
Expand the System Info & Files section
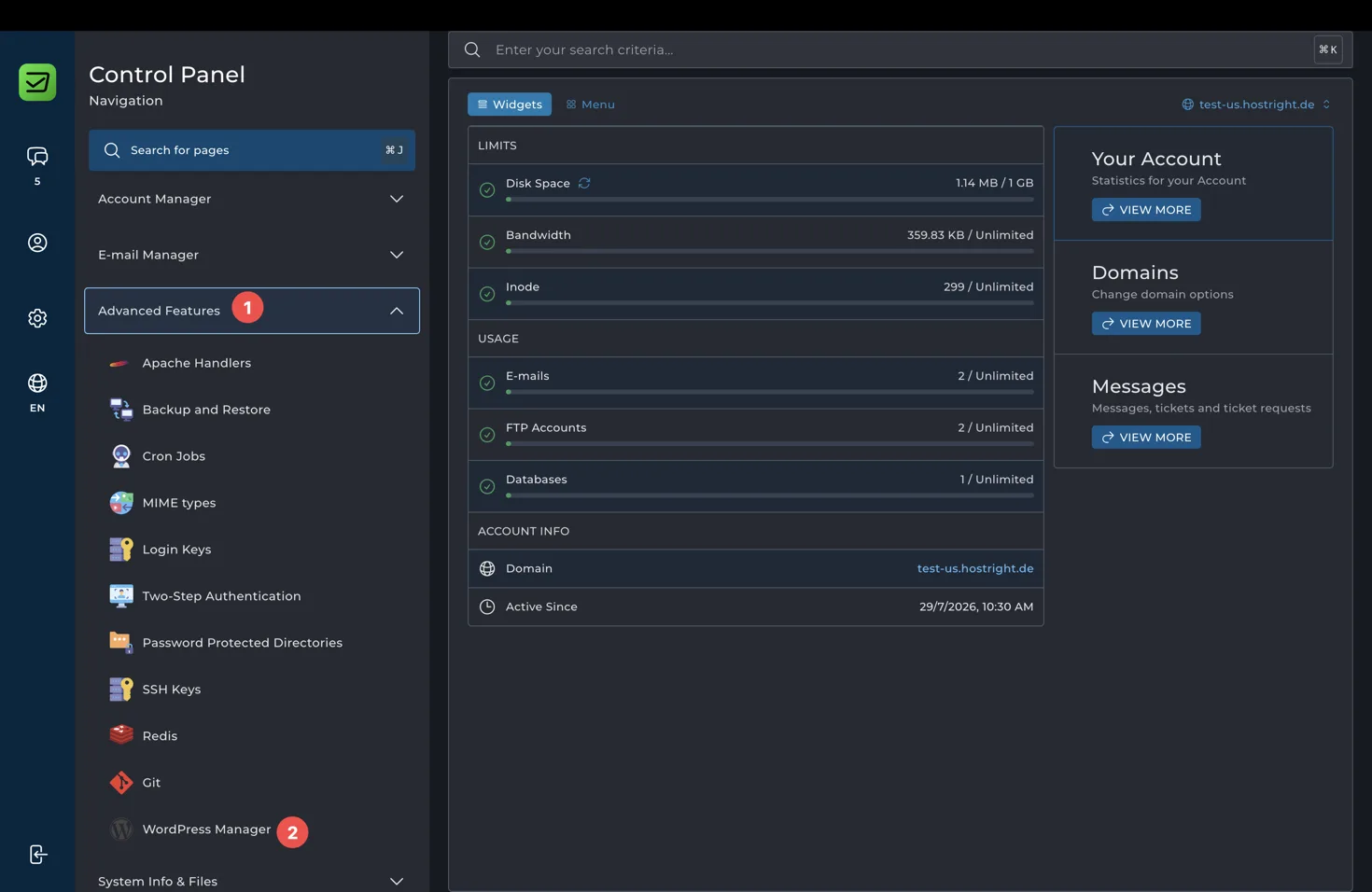252,881
